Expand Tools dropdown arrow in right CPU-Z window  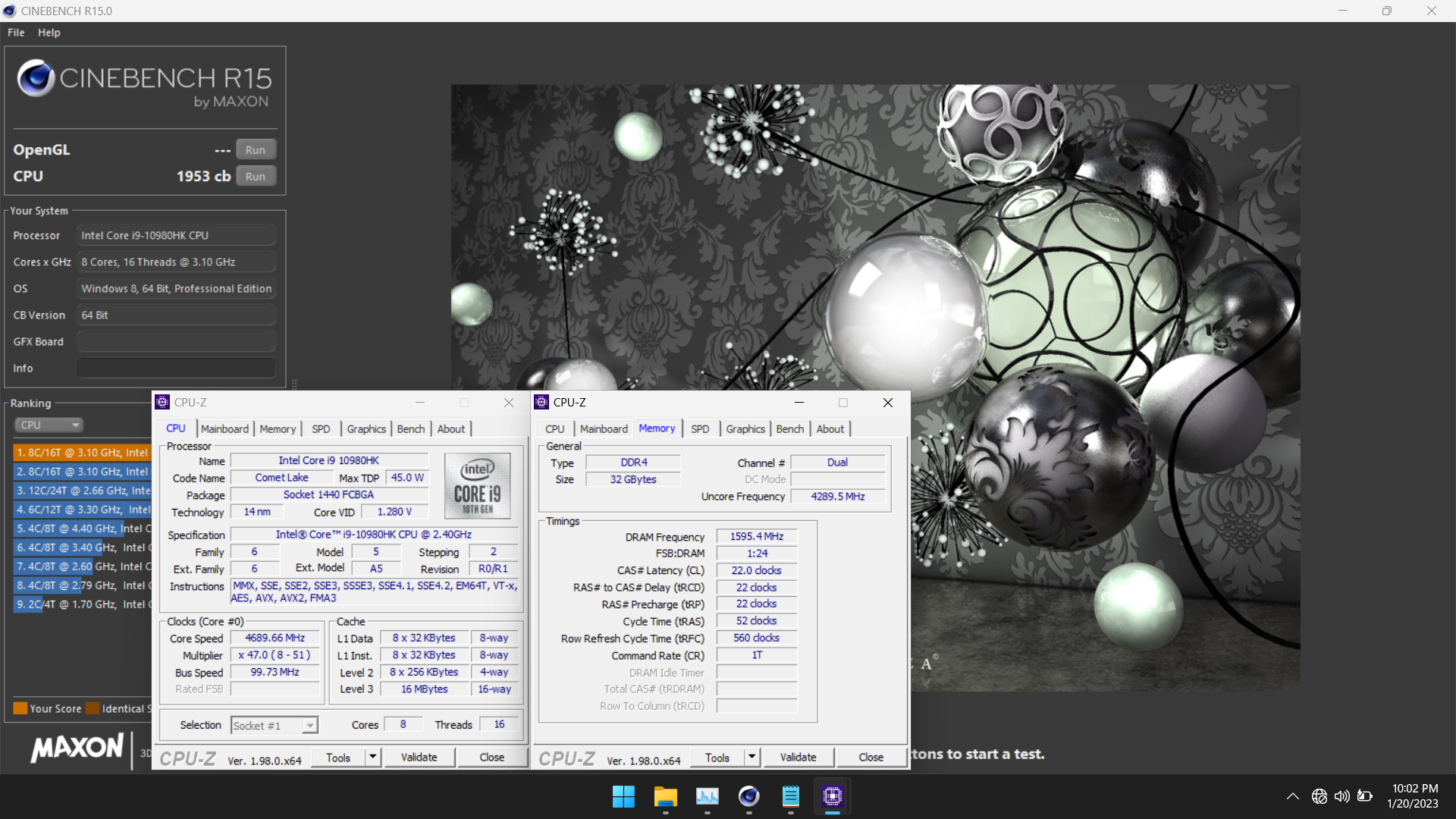tap(752, 757)
